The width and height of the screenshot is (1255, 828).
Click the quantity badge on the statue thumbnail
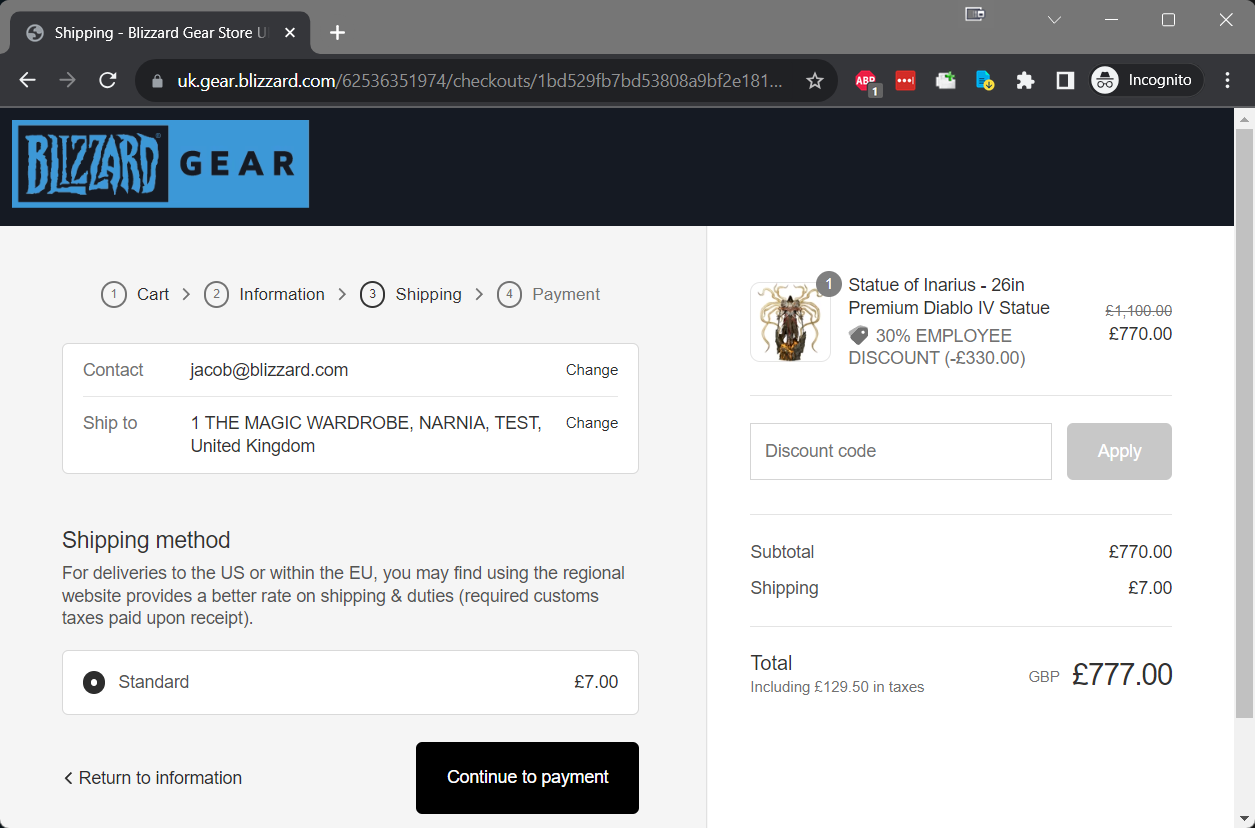[x=829, y=285]
